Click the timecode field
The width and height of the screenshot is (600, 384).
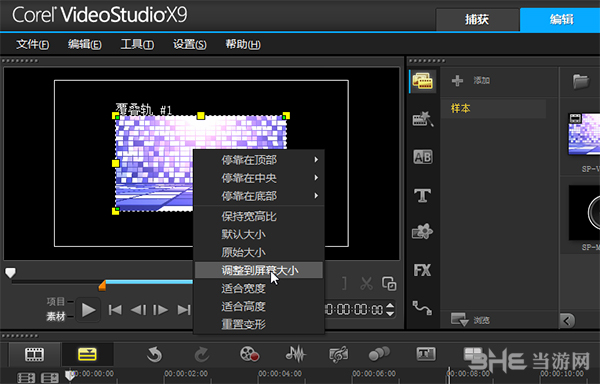pyautogui.click(x=355, y=309)
